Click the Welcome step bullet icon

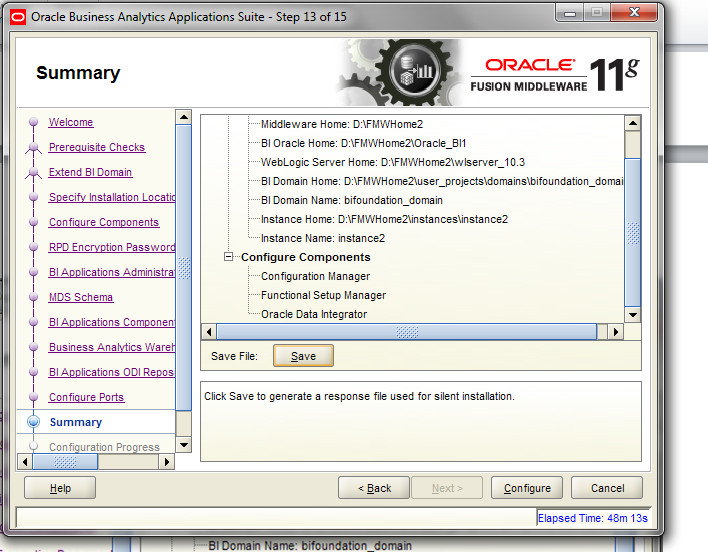(x=33, y=122)
